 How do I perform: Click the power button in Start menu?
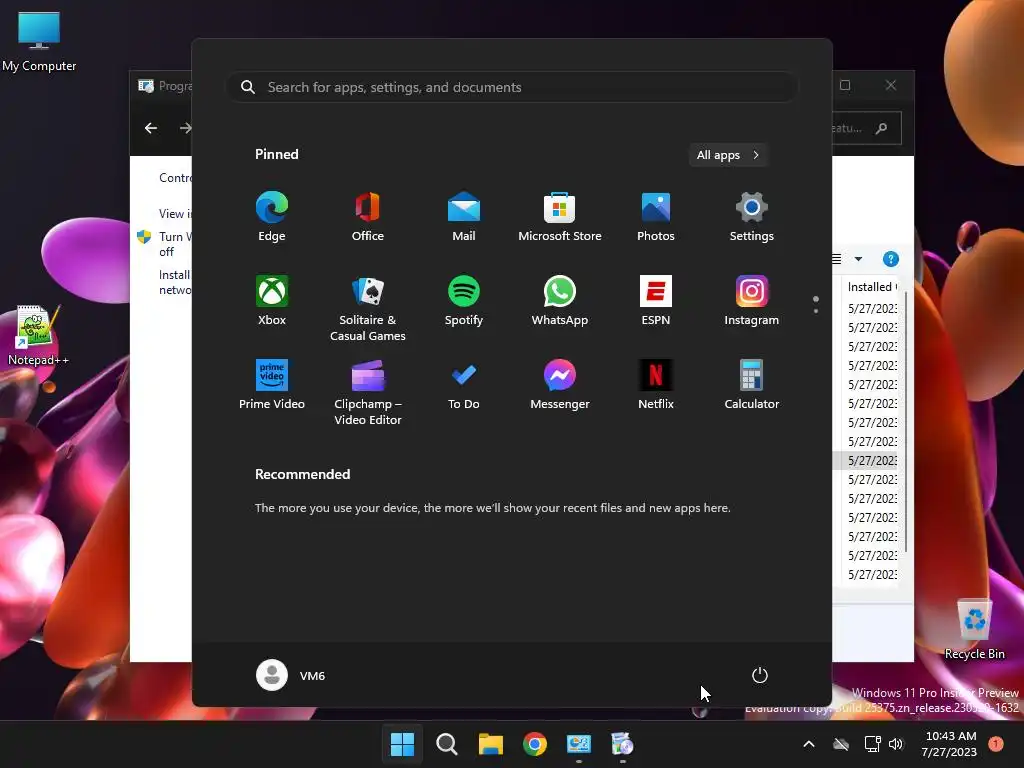point(760,675)
